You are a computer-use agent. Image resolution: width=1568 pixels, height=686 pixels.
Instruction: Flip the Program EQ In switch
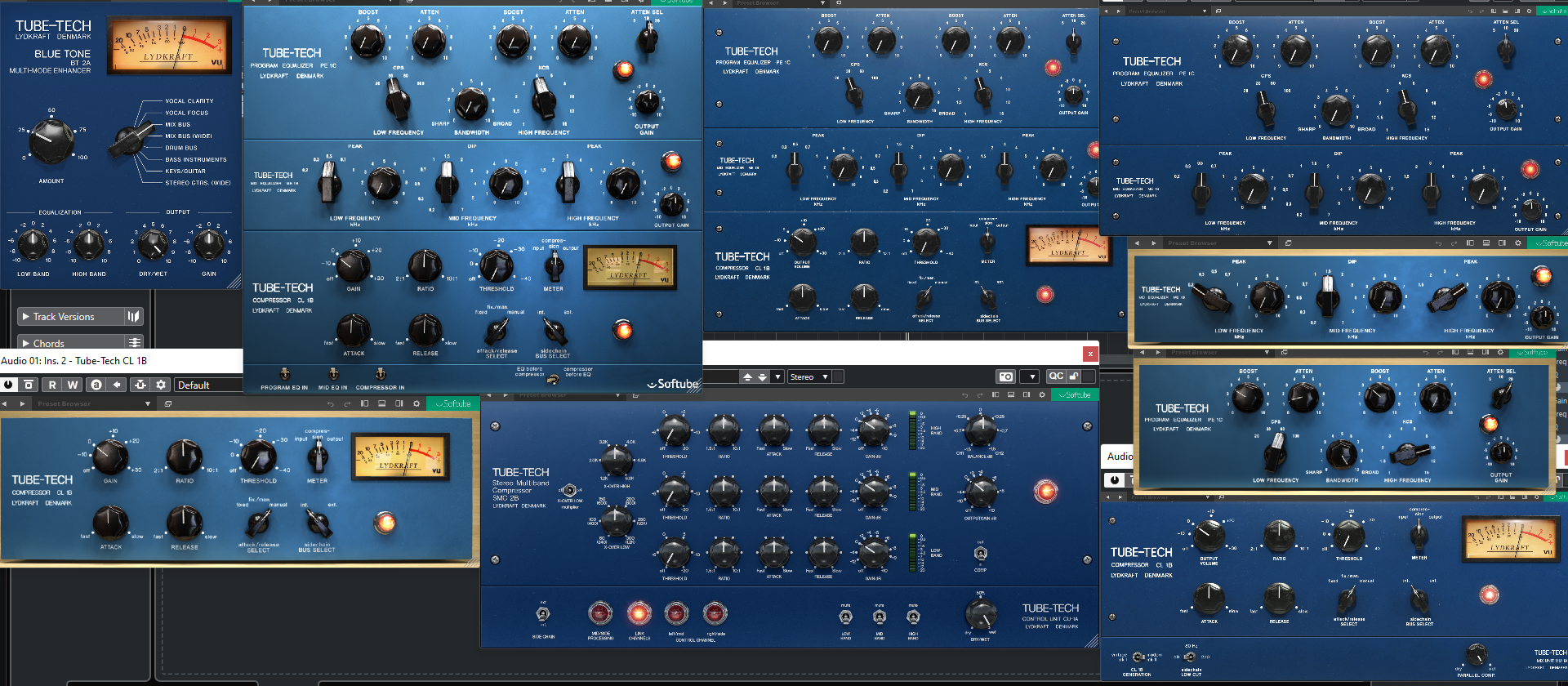click(284, 375)
